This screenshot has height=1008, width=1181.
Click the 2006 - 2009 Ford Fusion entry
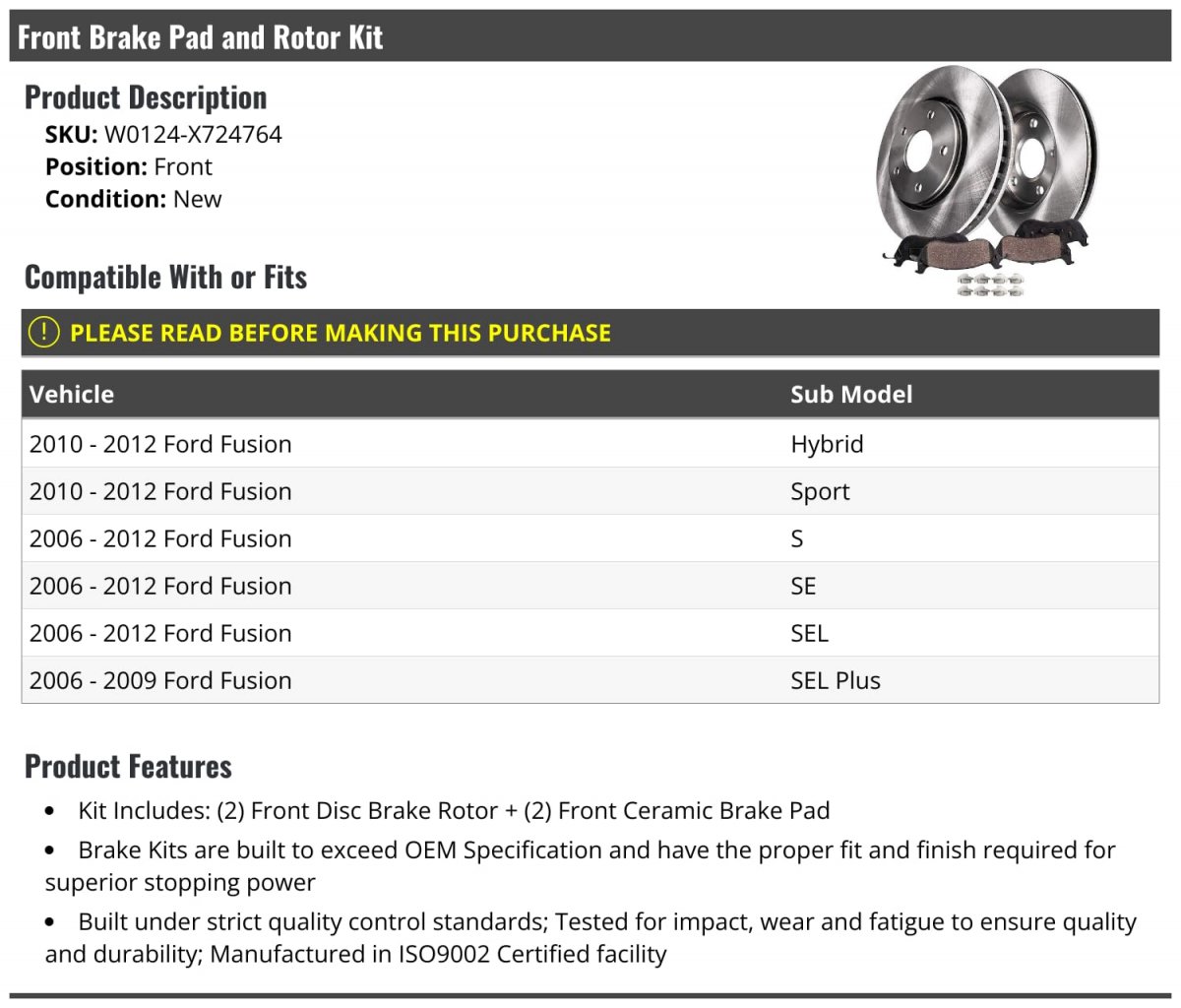160,680
